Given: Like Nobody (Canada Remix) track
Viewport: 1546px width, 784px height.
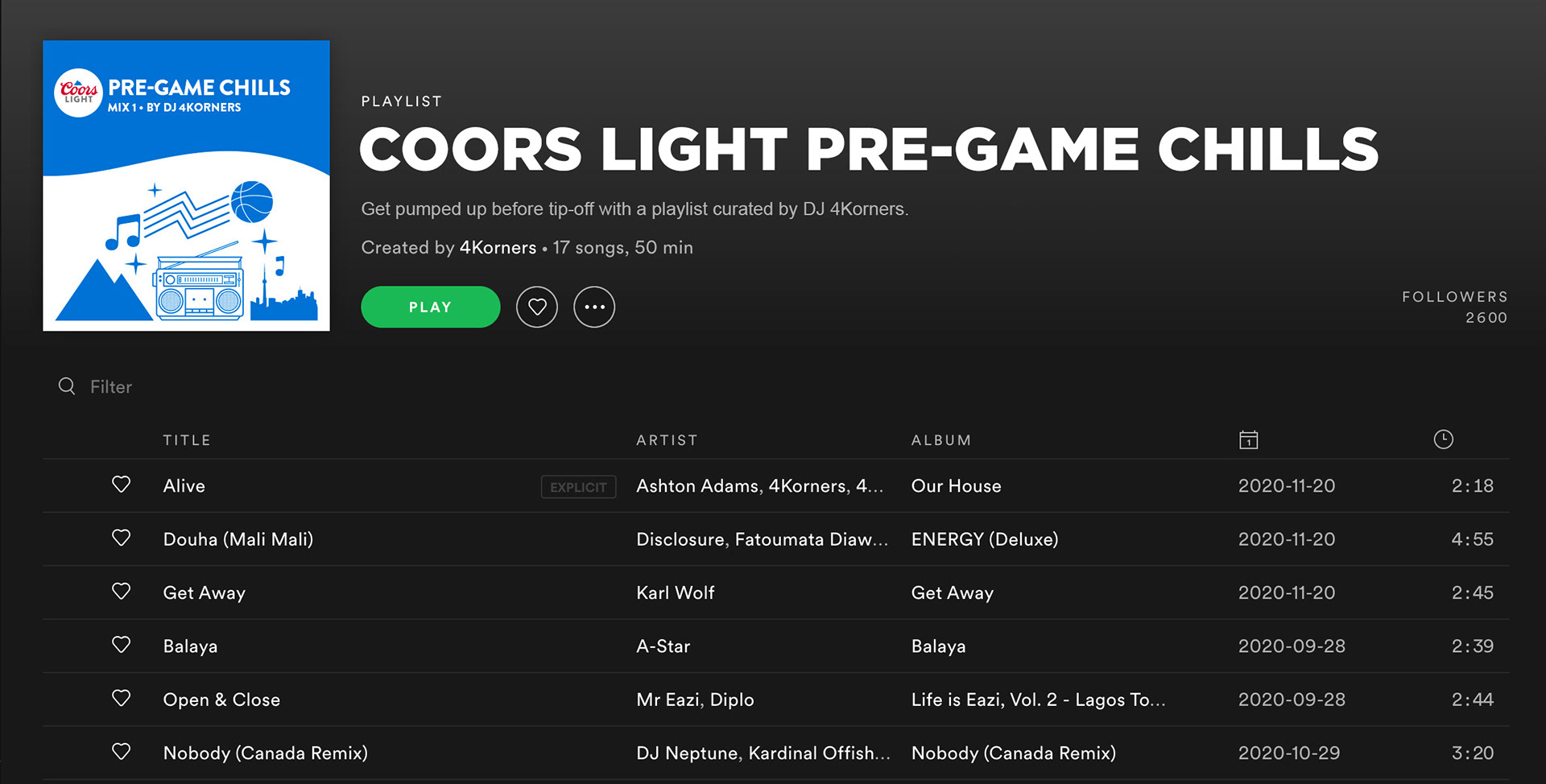Looking at the screenshot, I should 121,752.
